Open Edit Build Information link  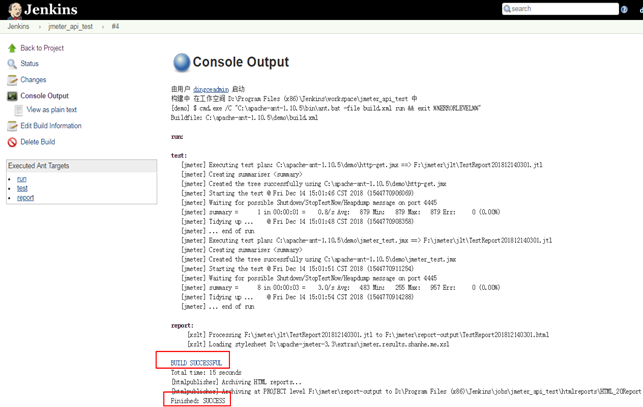(51, 126)
